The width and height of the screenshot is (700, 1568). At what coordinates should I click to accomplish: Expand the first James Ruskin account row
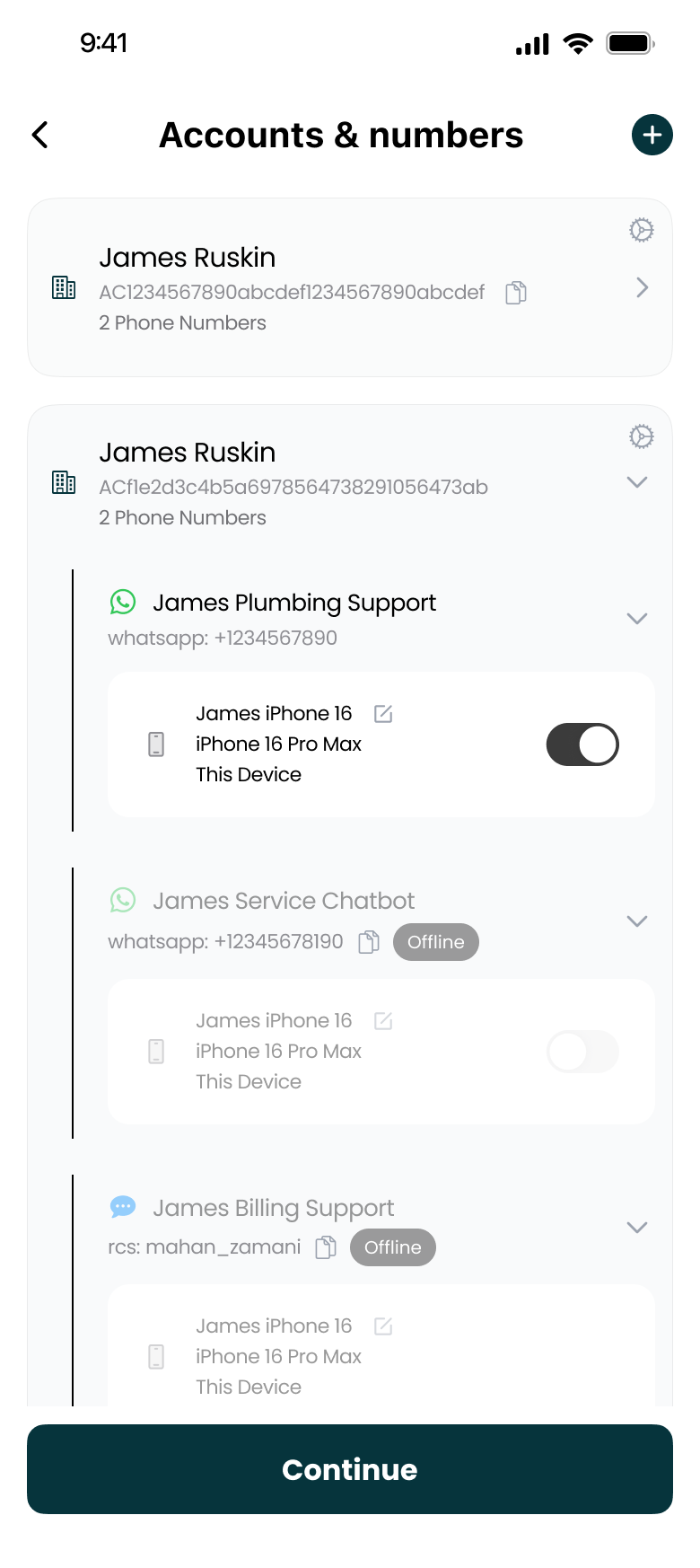(x=641, y=287)
